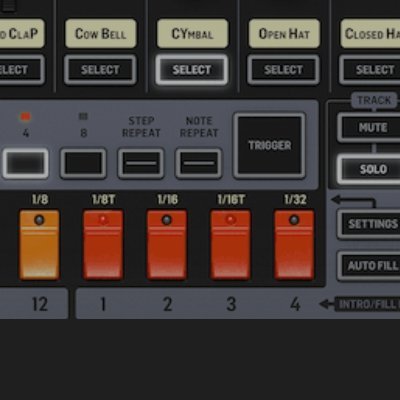
Task: Select the Cow Bell track
Action: 100,70
